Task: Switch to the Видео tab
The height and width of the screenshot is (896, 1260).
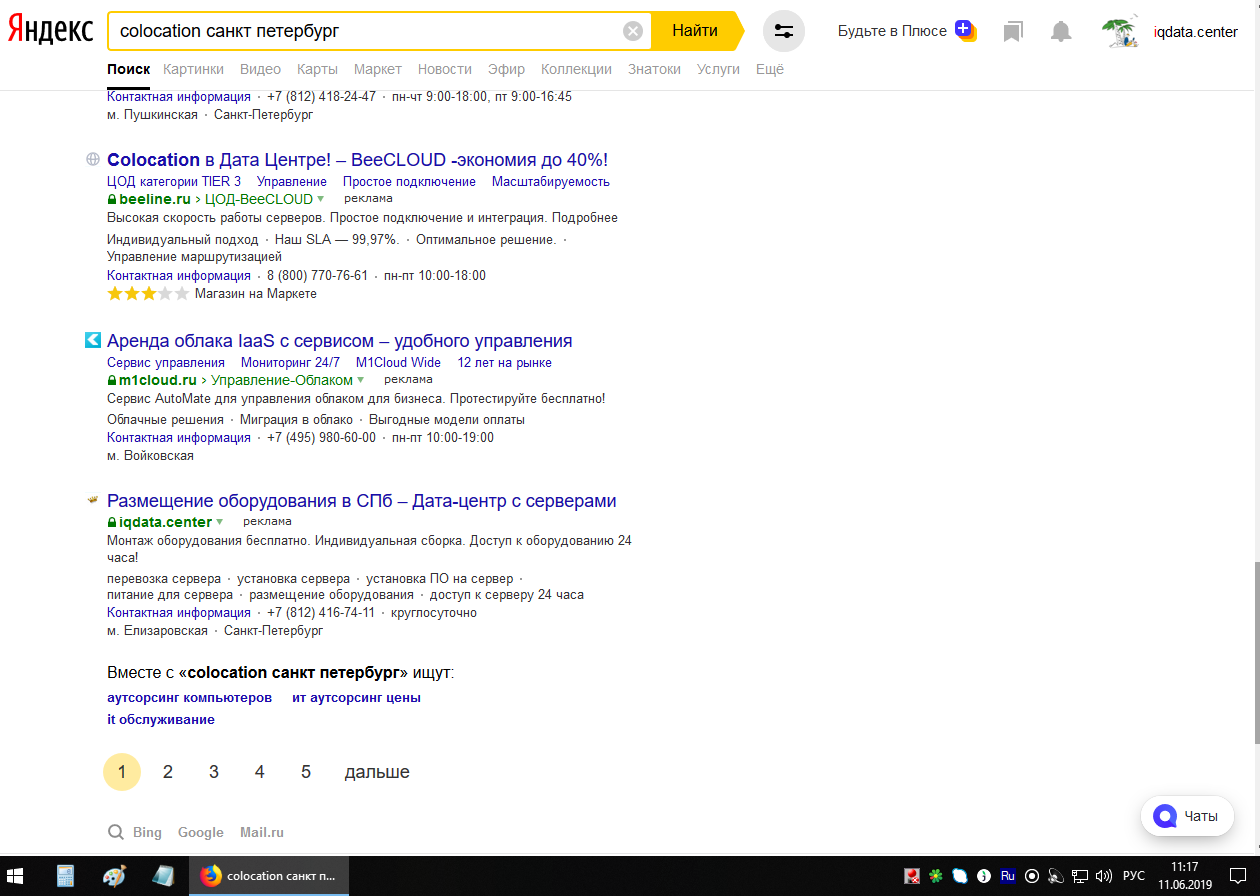Action: [x=260, y=69]
